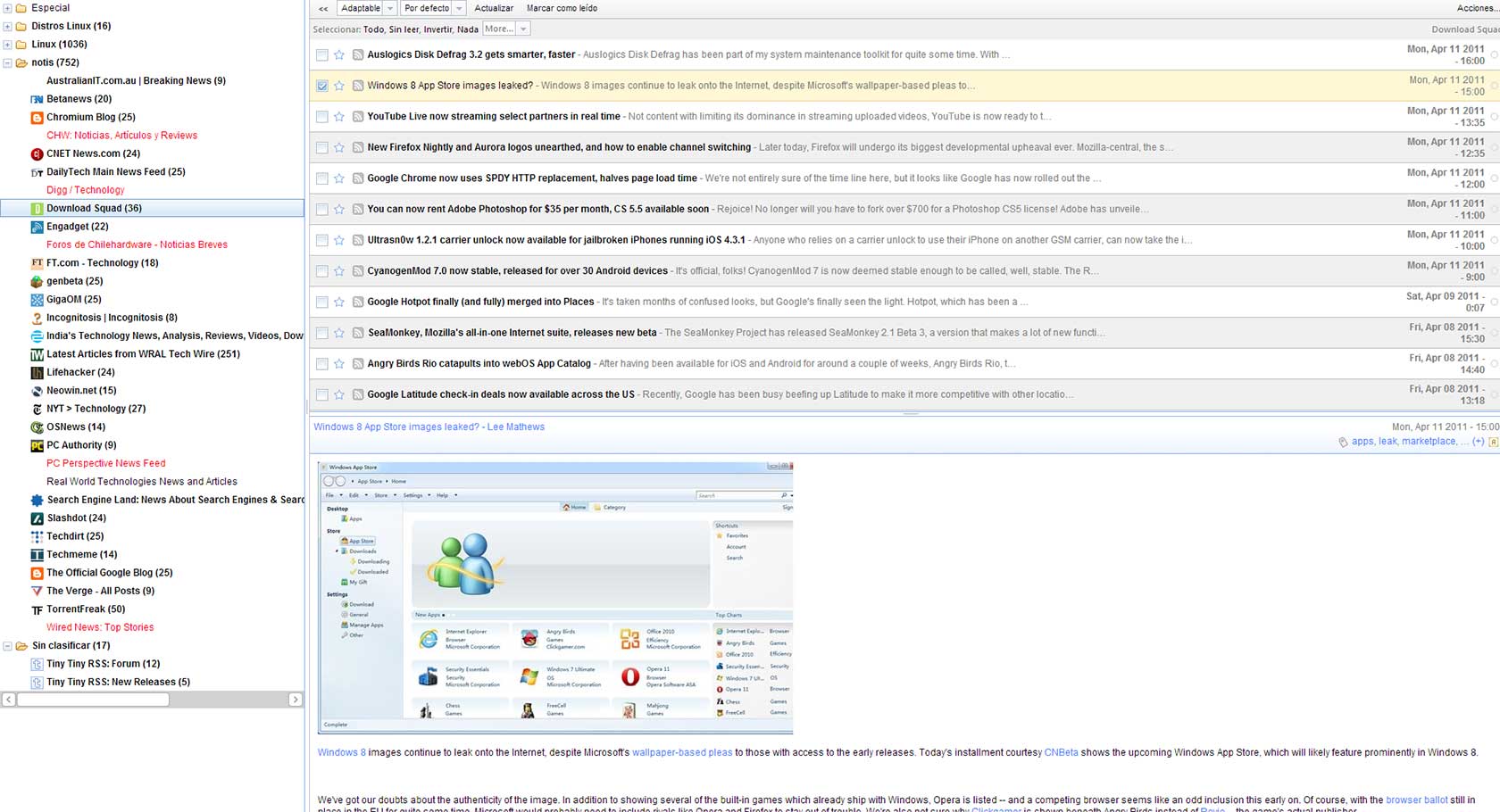Click Nada to deselect articles
1500x812 pixels.
tap(468, 29)
